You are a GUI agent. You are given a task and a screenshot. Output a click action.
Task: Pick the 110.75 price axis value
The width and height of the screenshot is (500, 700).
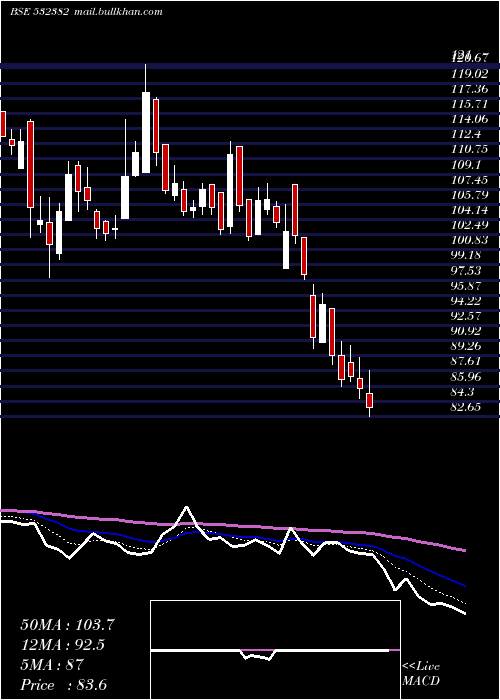469,150
